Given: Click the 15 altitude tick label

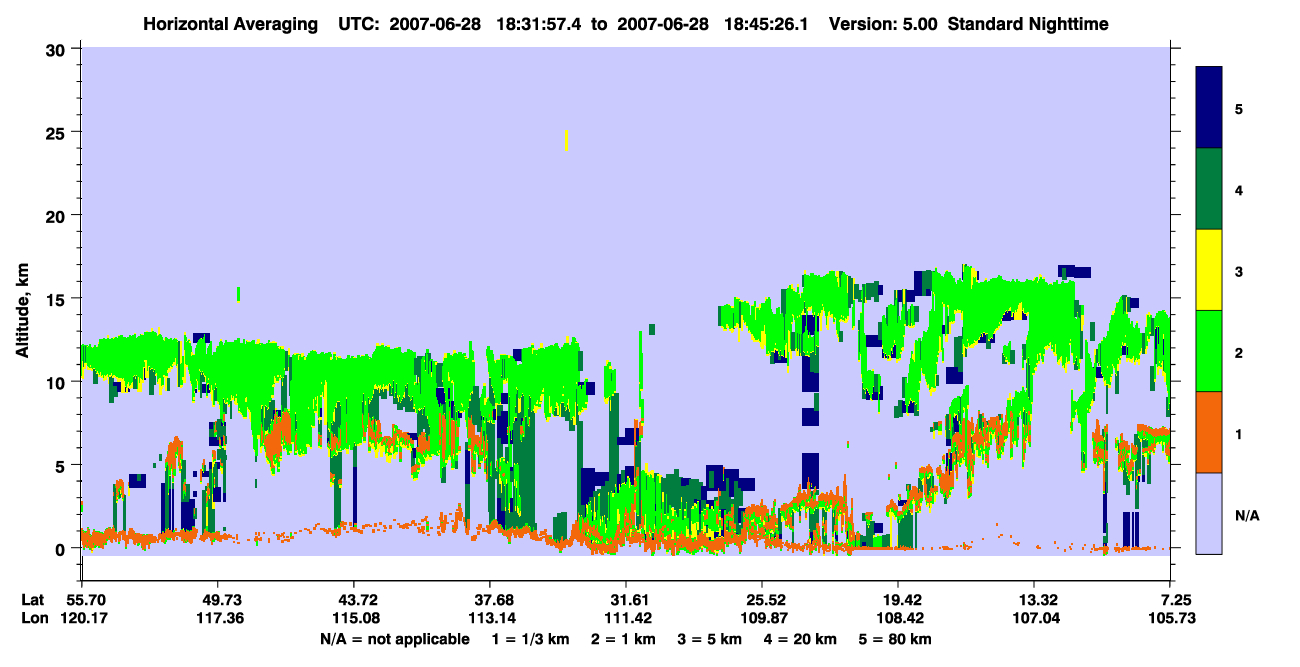Looking at the screenshot, I should [x=58, y=299].
